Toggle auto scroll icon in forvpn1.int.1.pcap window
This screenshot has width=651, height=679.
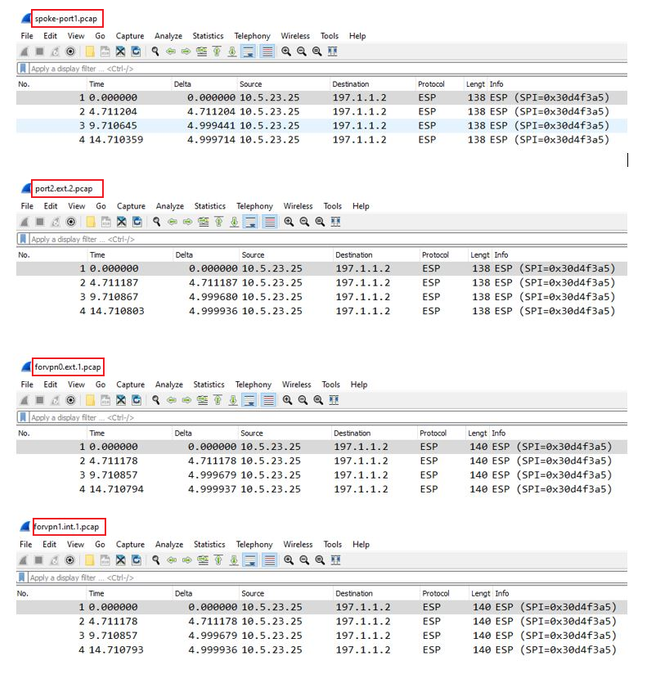(250, 560)
